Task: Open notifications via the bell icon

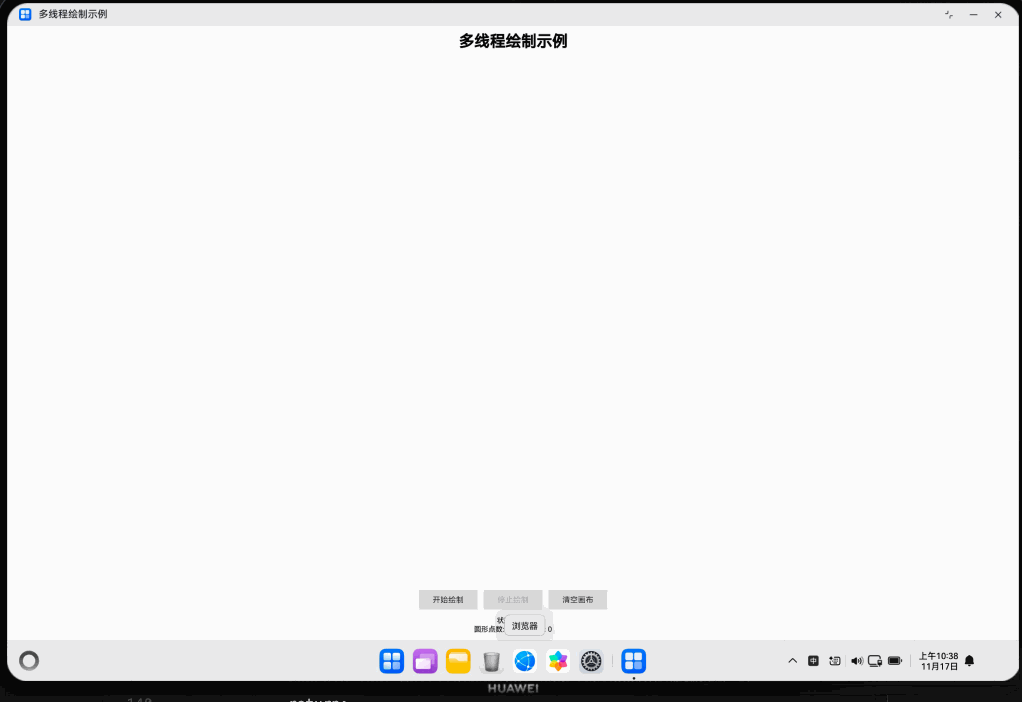Action: 969,661
